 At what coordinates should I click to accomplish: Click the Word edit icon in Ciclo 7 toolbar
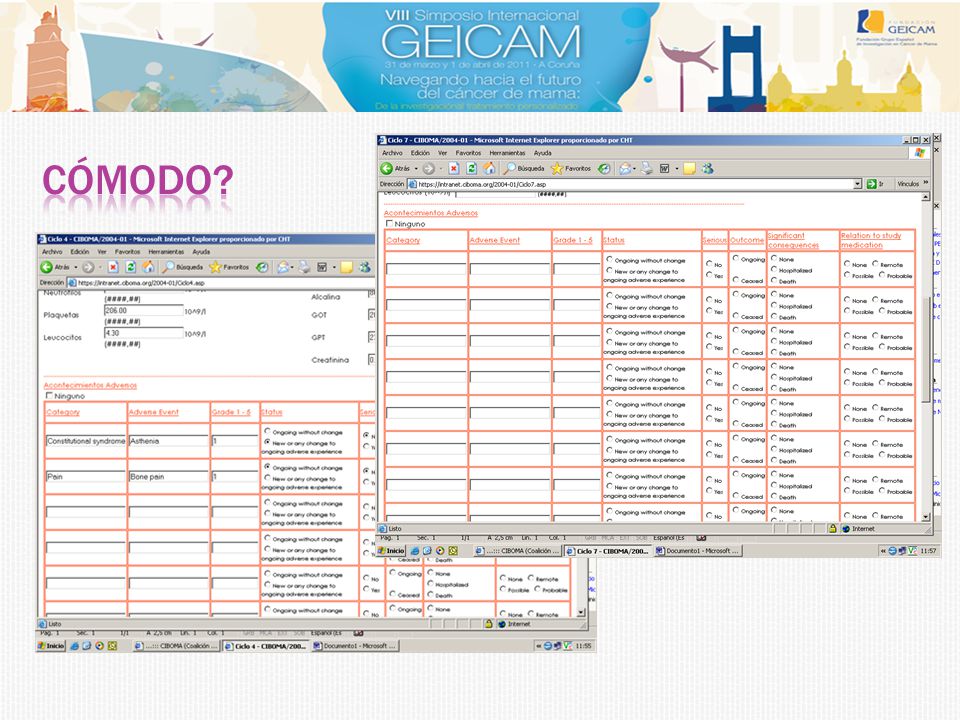(664, 168)
